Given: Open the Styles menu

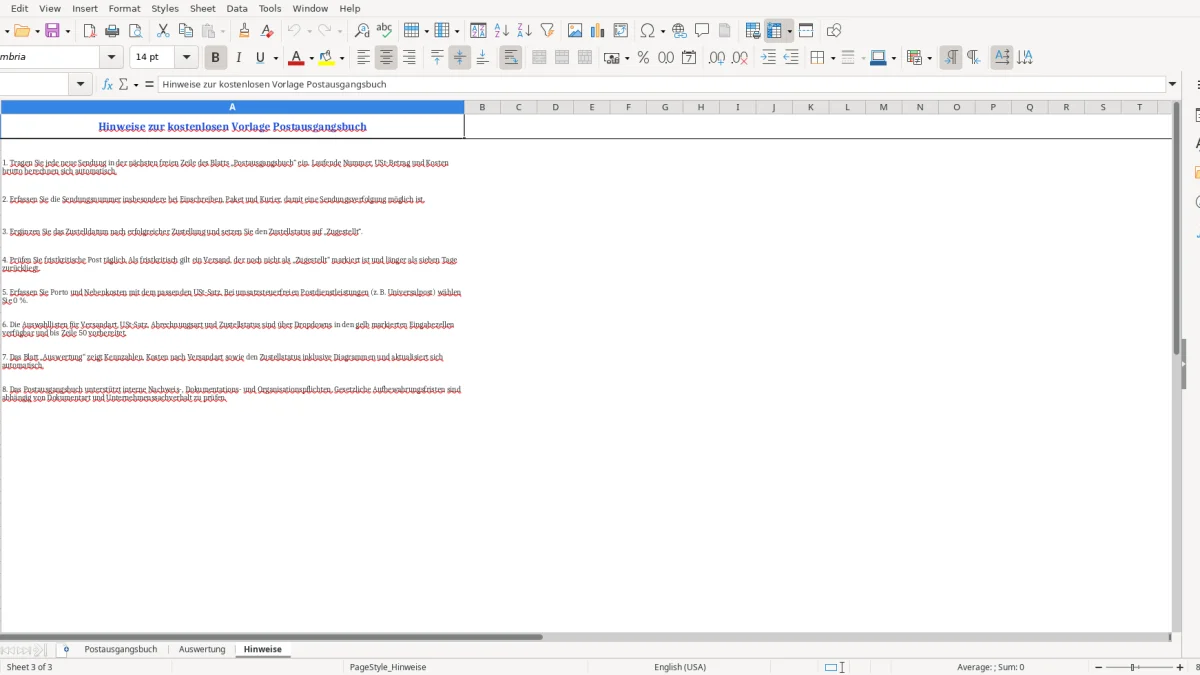Looking at the screenshot, I should (165, 8).
